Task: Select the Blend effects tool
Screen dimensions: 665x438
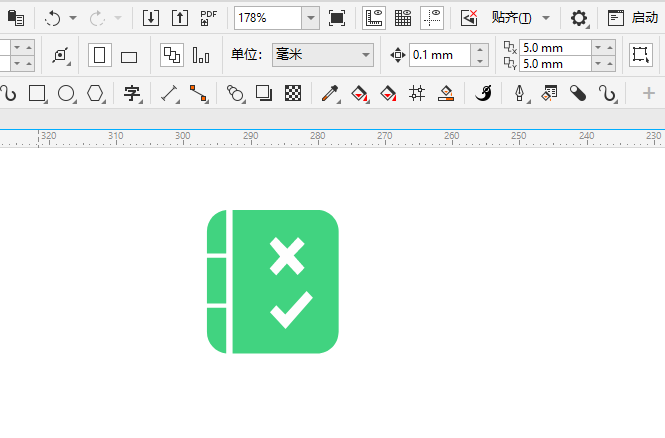Action: click(x=235, y=93)
